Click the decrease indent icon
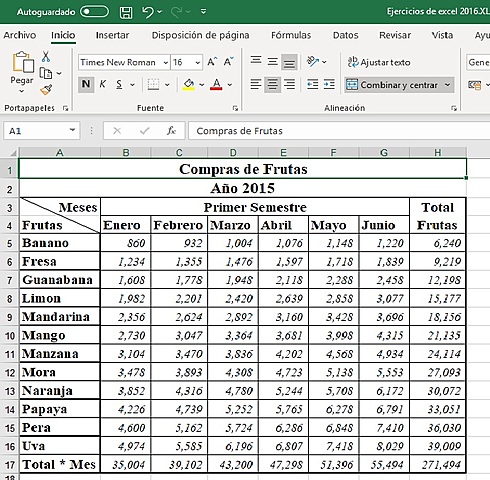The width and height of the screenshot is (490, 480). (x=313, y=85)
